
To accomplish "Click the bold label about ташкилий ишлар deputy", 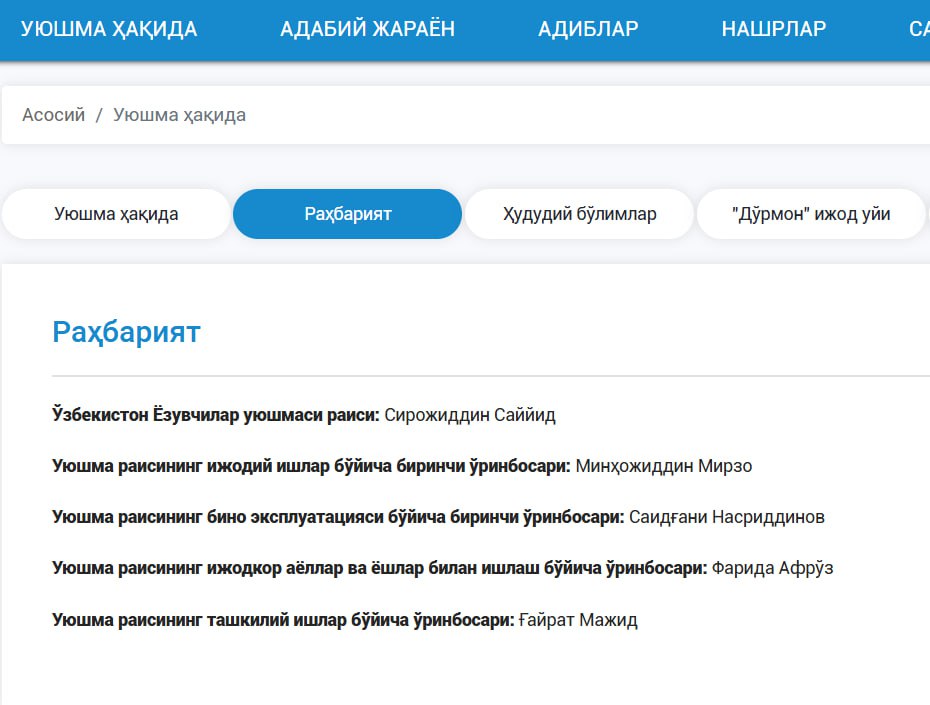I will coord(283,620).
